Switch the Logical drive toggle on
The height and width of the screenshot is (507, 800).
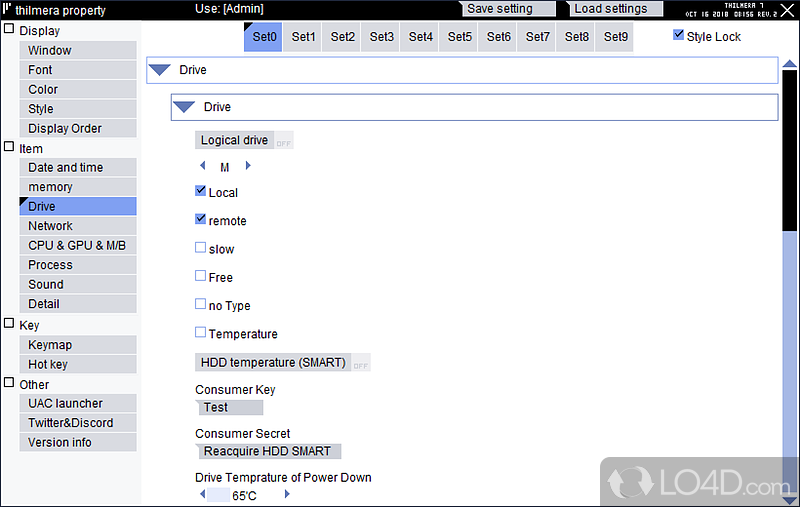(244, 140)
